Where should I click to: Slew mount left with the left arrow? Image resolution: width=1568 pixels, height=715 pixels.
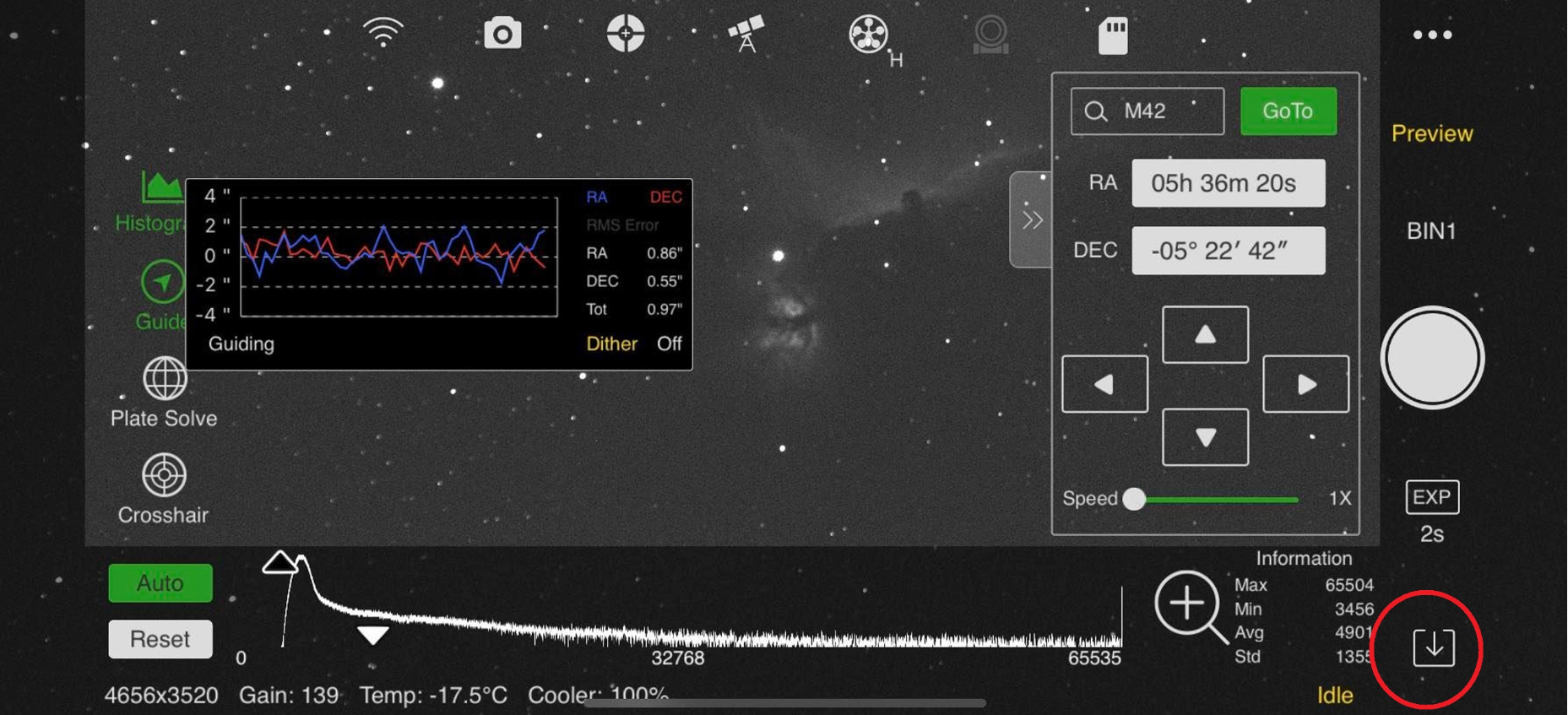click(1104, 384)
